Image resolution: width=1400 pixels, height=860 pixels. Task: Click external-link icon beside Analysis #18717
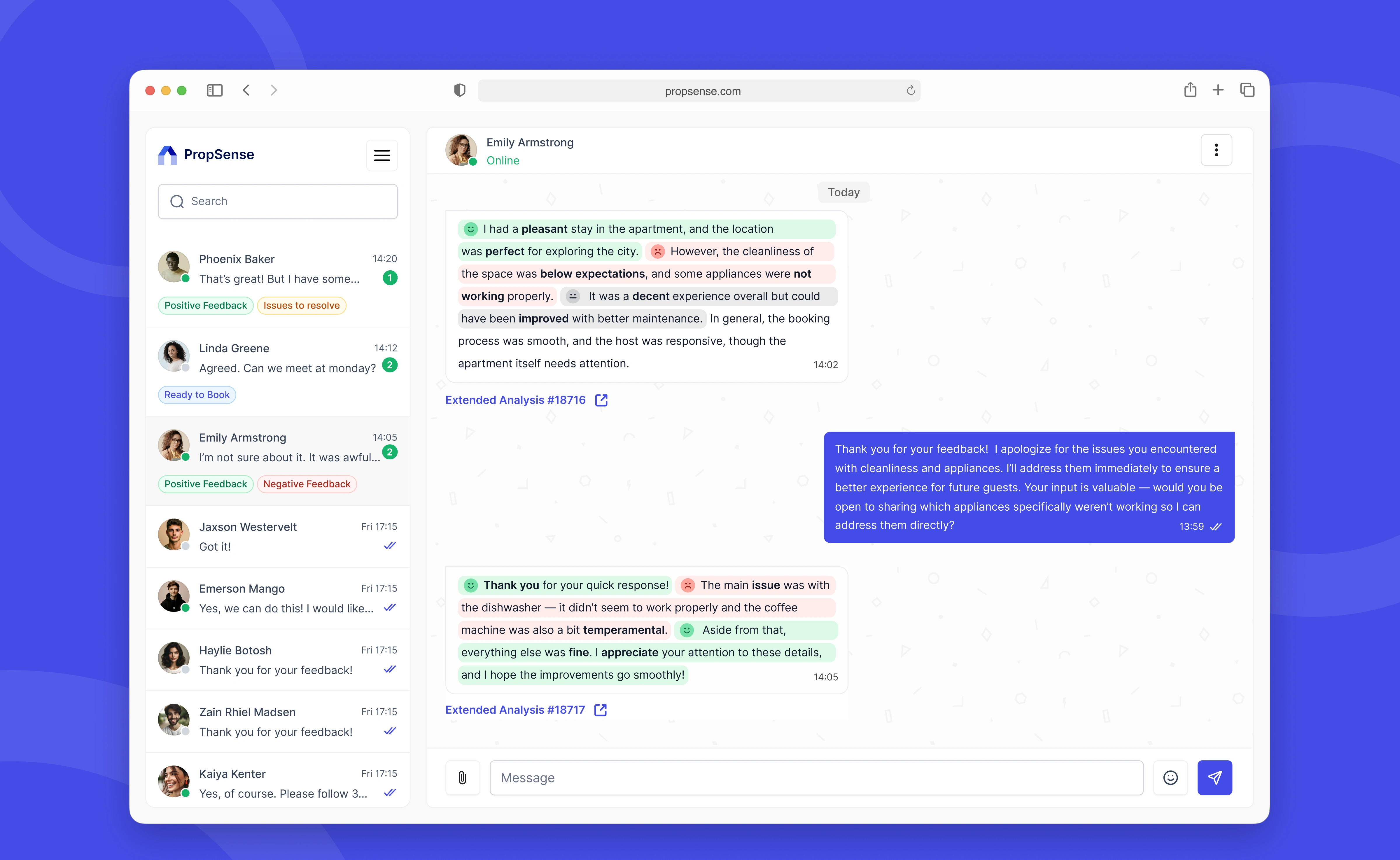point(601,710)
